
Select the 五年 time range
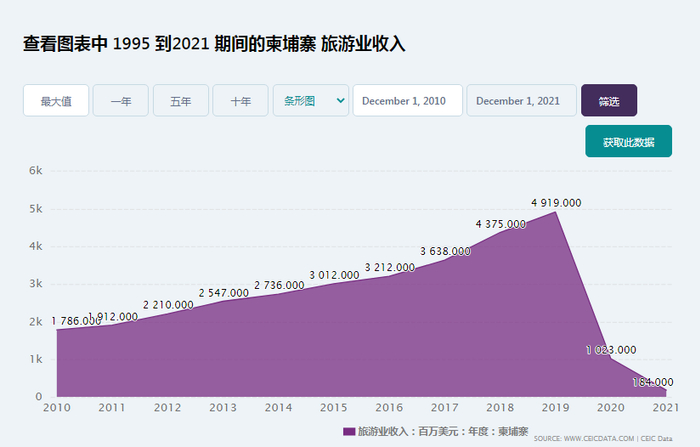[181, 101]
